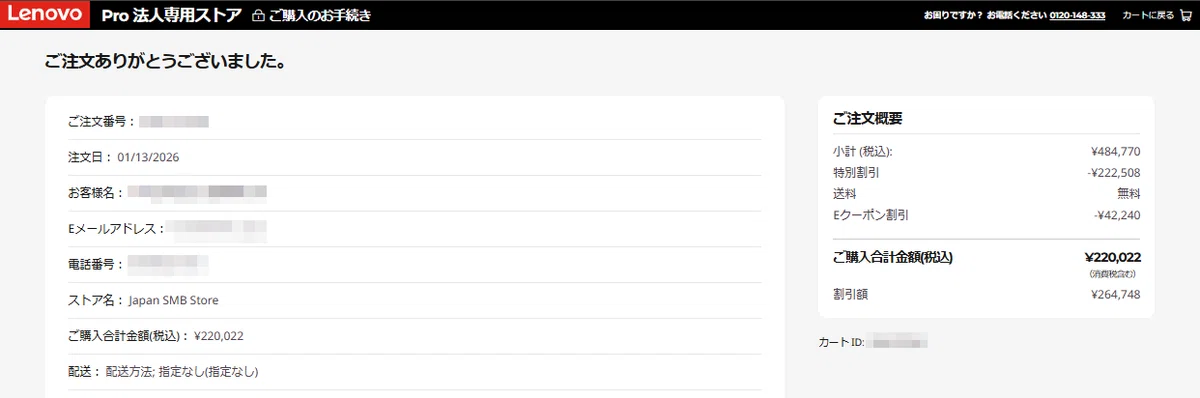Image resolution: width=1200 pixels, height=398 pixels.
Task: Click the ご注文概要 summary heading
Action: pos(868,118)
